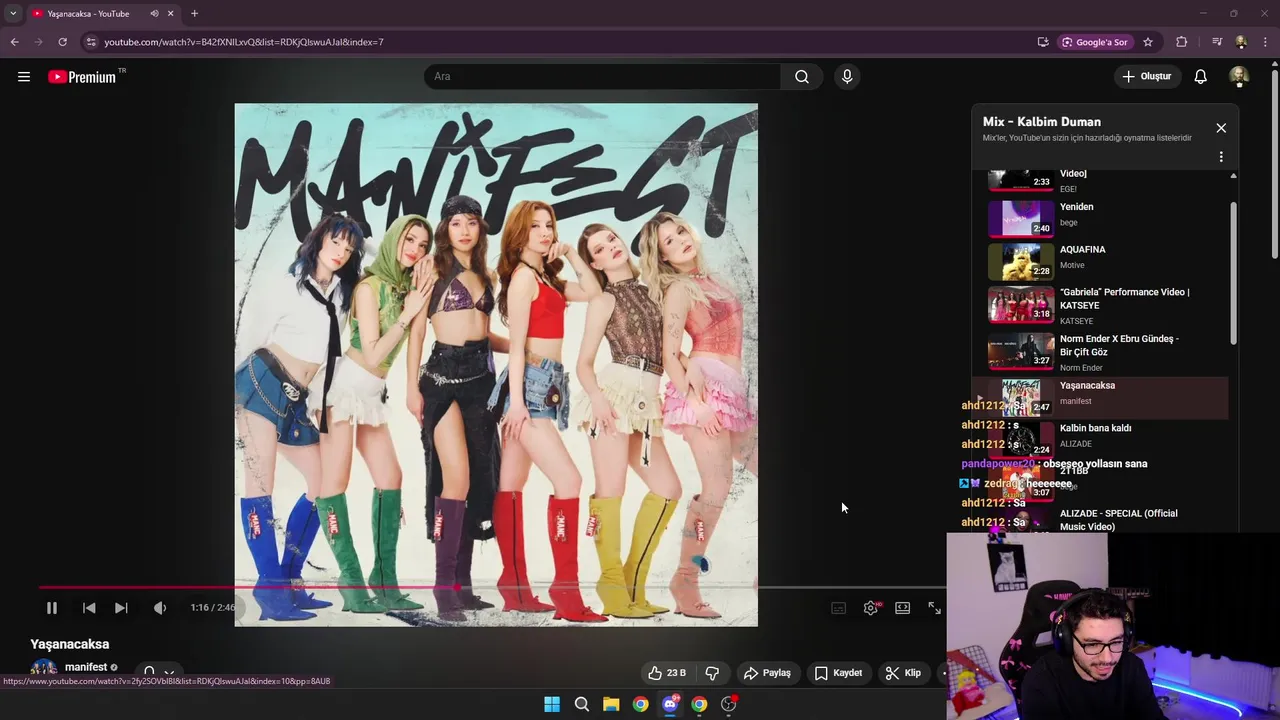Click the magnifier search button
The image size is (1280, 720).
coord(802,76)
